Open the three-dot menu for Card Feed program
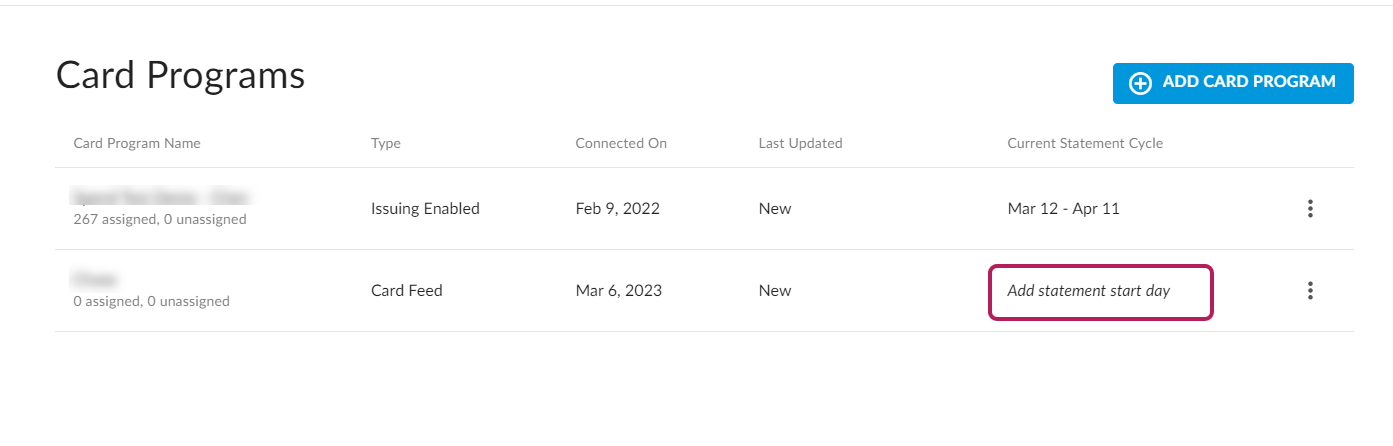 click(x=1310, y=291)
